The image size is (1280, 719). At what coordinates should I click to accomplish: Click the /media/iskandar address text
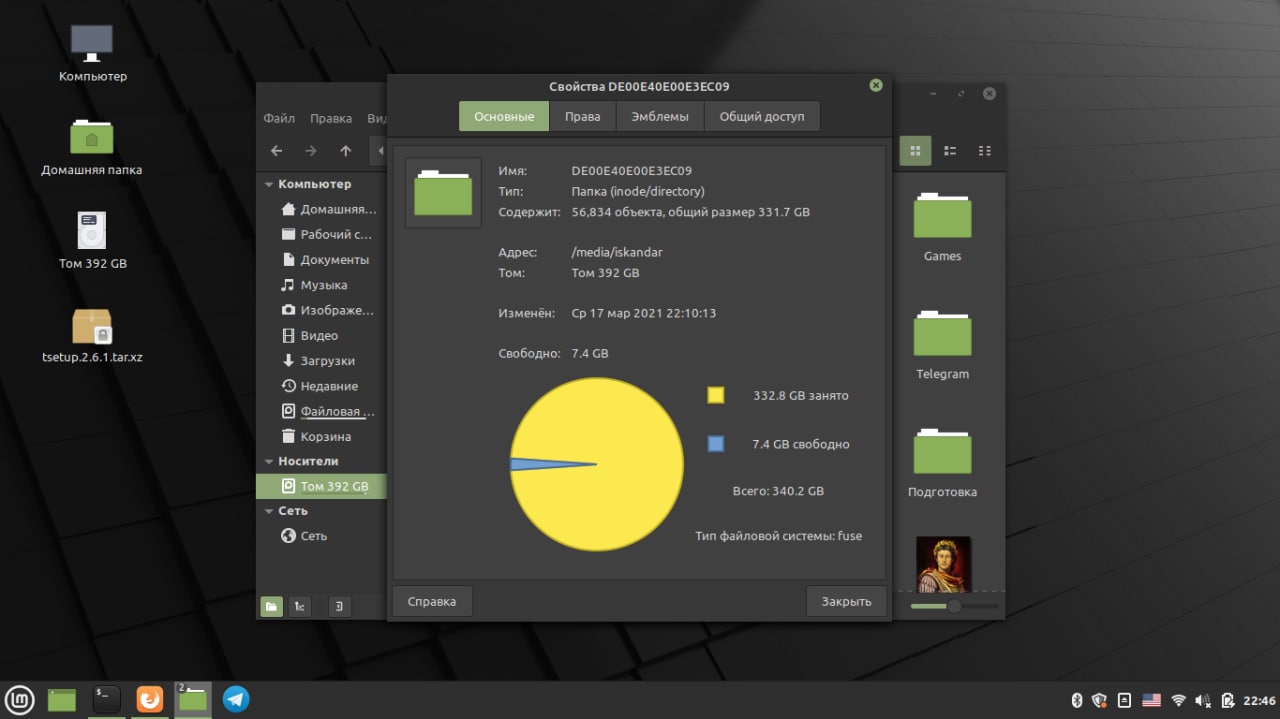[x=617, y=253]
